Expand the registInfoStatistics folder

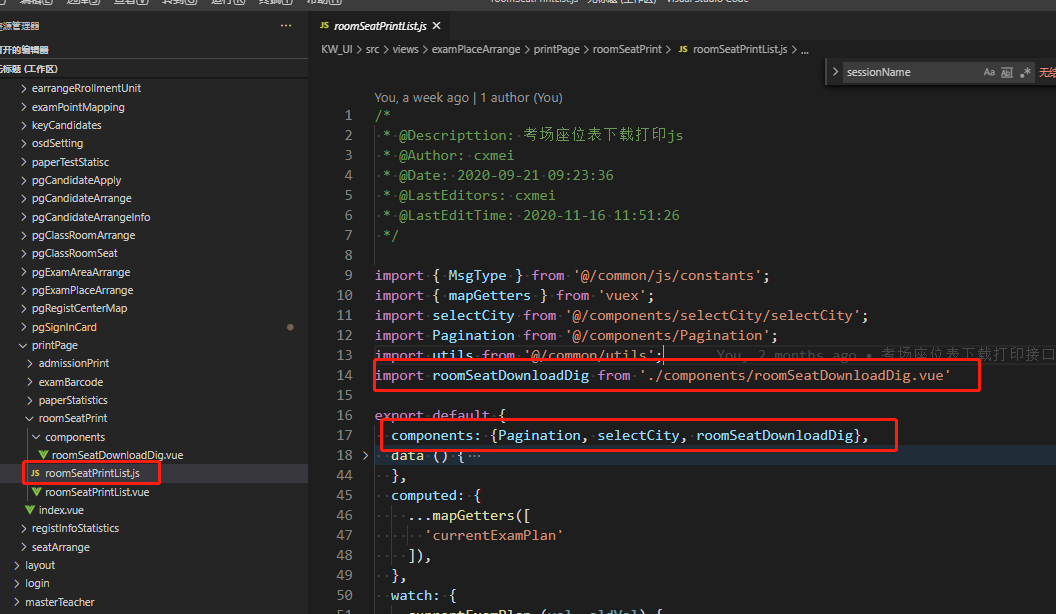[75, 528]
